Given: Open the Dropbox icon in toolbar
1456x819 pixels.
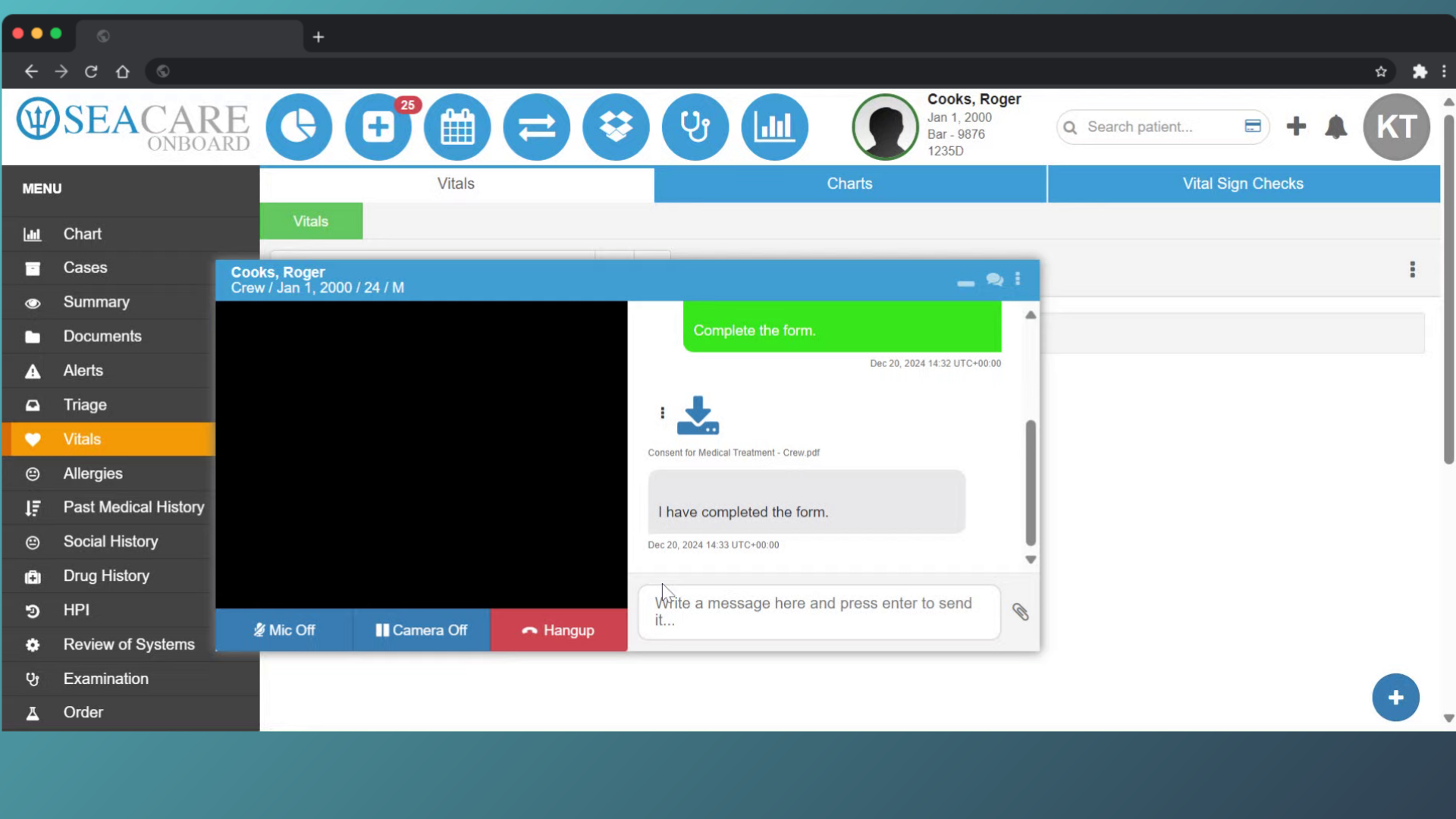Looking at the screenshot, I should pos(616,127).
